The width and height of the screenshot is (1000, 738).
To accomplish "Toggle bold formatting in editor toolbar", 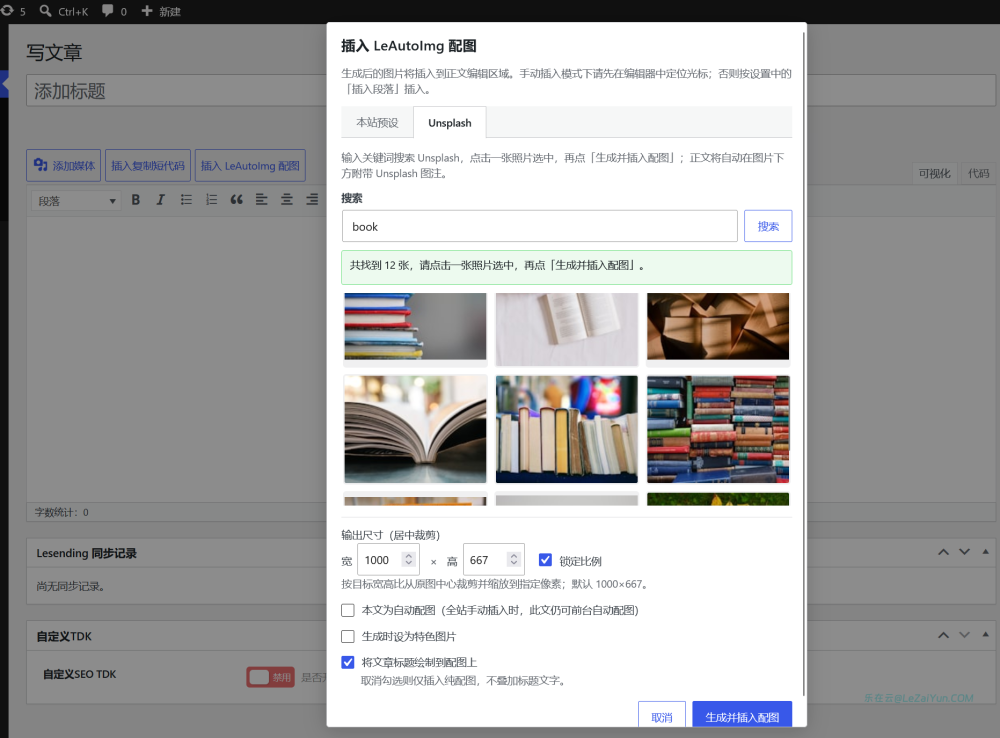I will [136, 200].
